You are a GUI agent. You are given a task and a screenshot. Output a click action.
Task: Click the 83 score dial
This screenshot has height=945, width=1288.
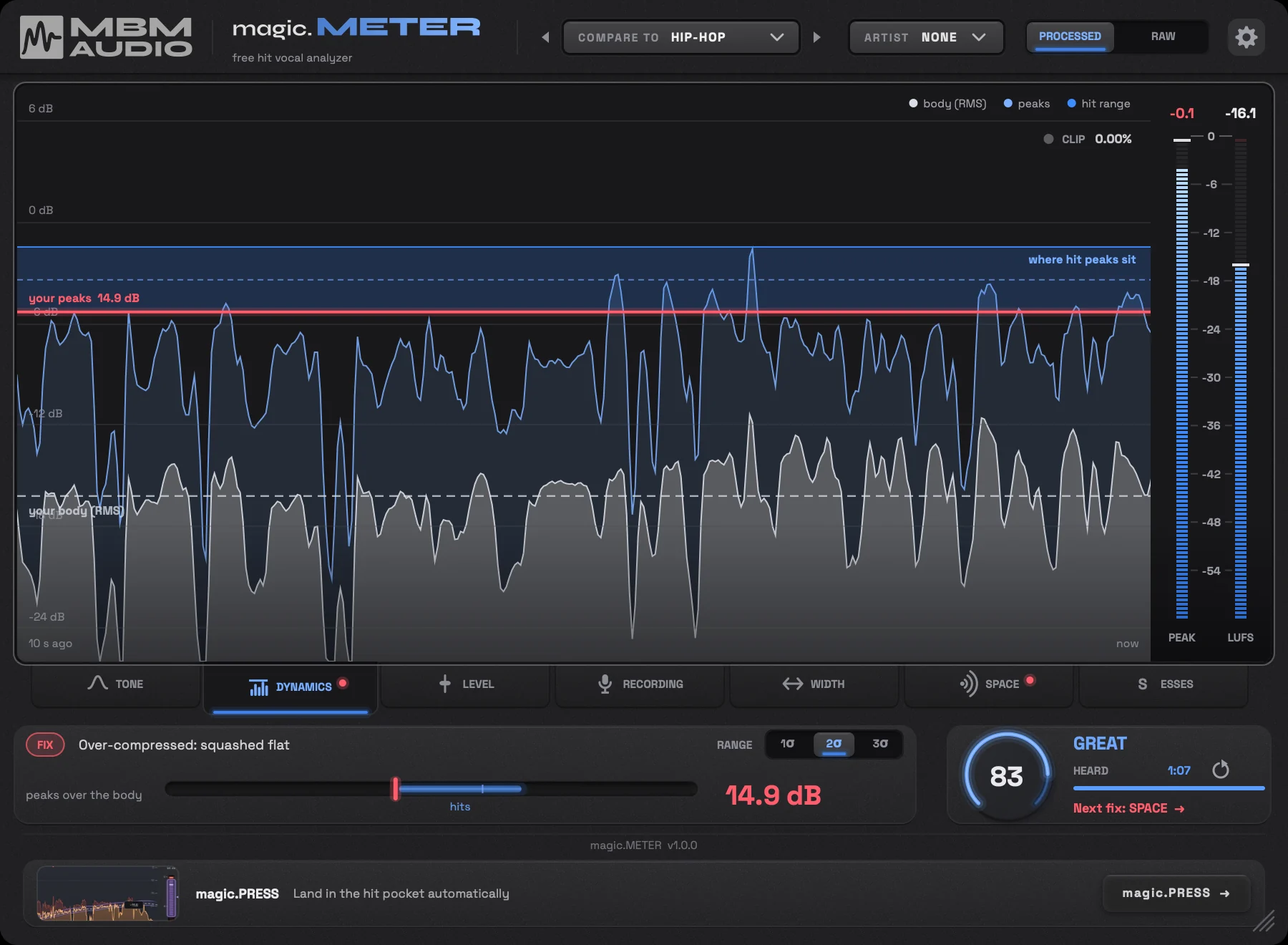click(1007, 775)
